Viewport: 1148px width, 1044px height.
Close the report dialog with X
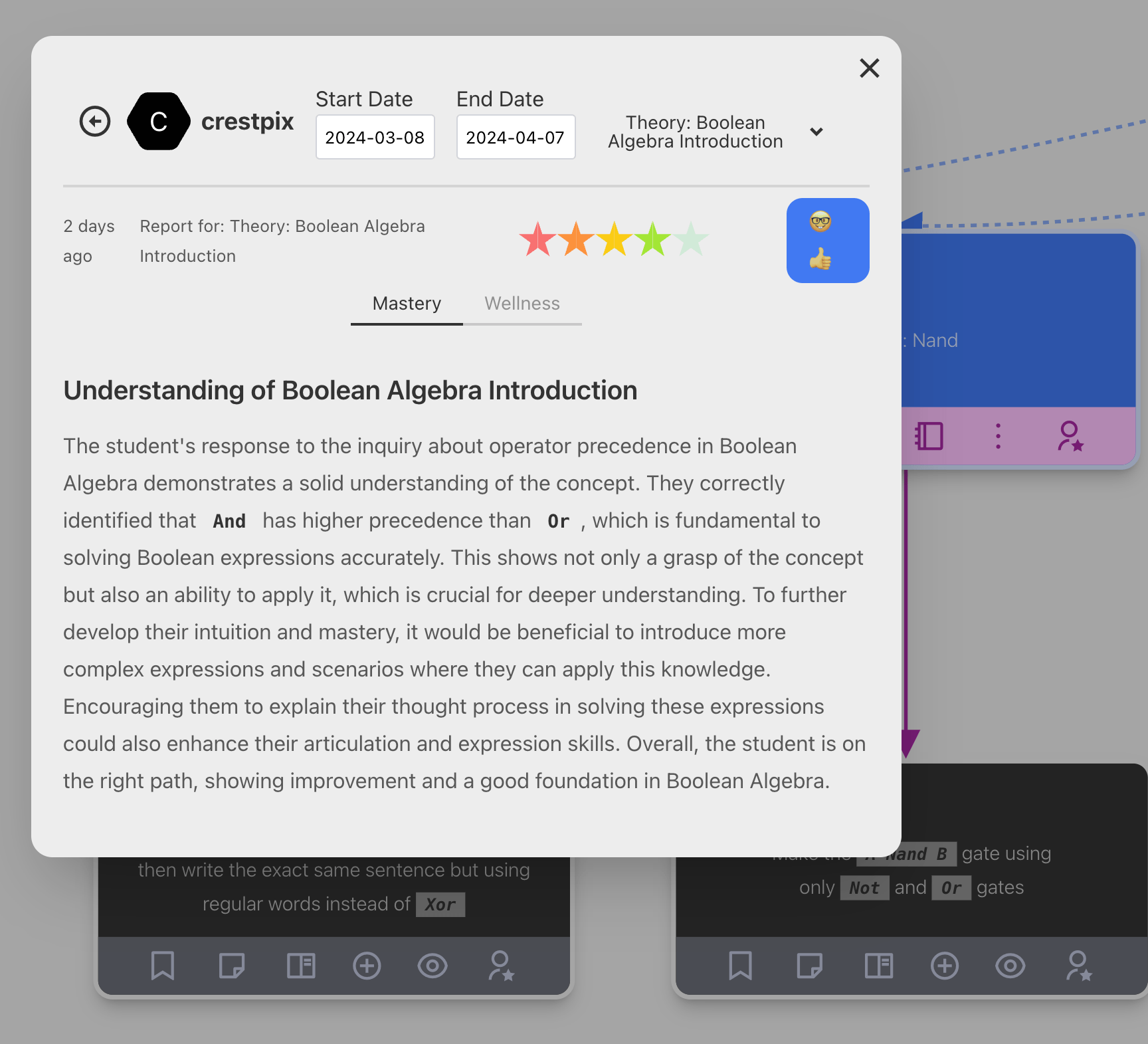click(869, 68)
